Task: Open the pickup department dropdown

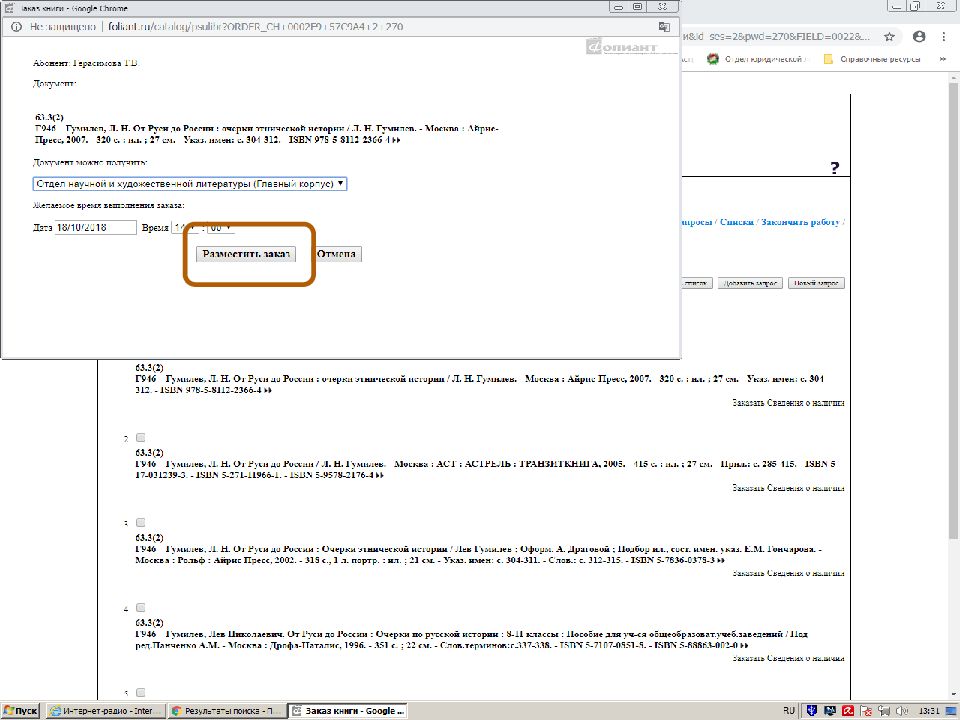Action: coord(190,184)
